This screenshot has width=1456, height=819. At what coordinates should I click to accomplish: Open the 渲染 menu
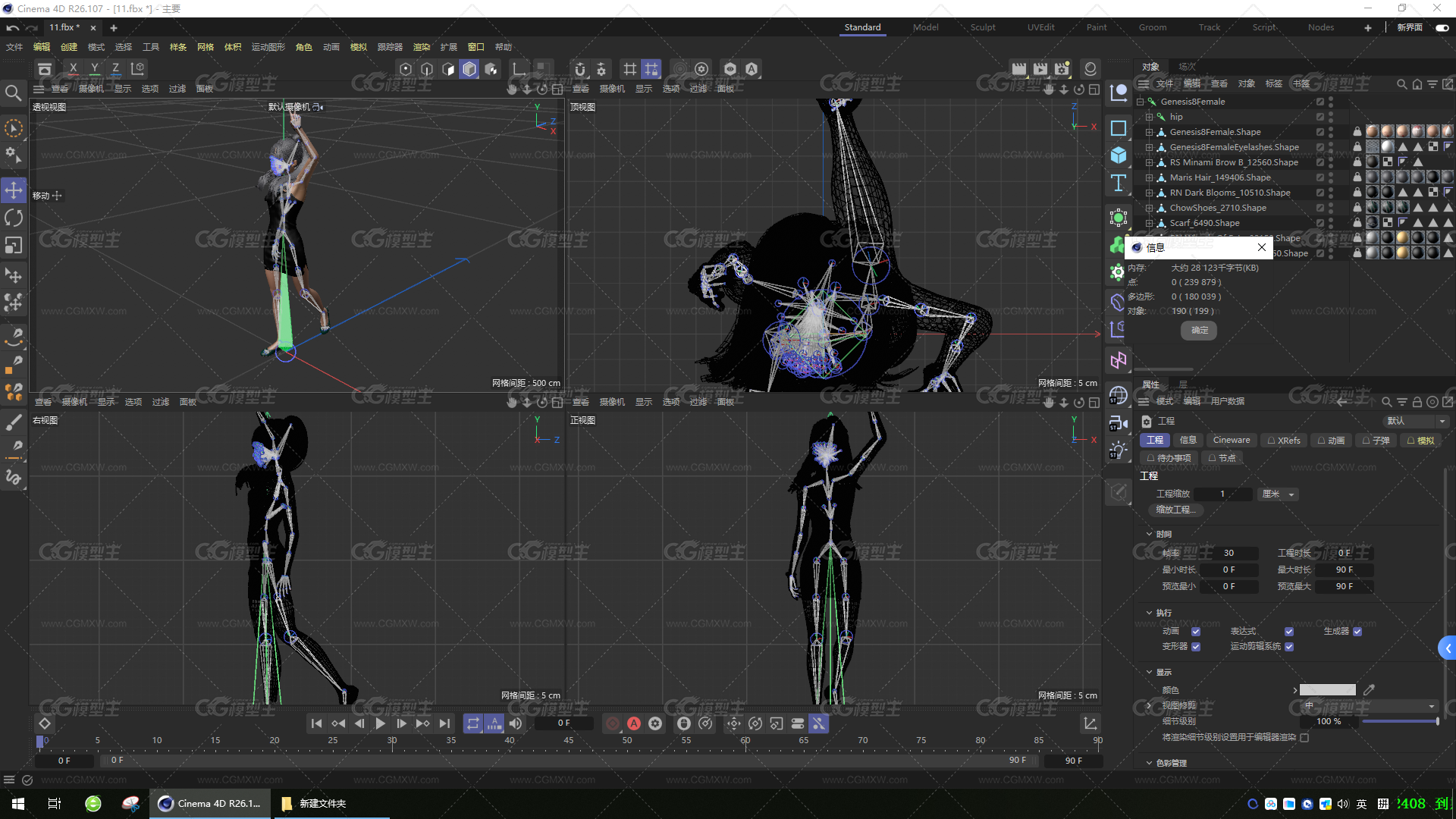(421, 47)
